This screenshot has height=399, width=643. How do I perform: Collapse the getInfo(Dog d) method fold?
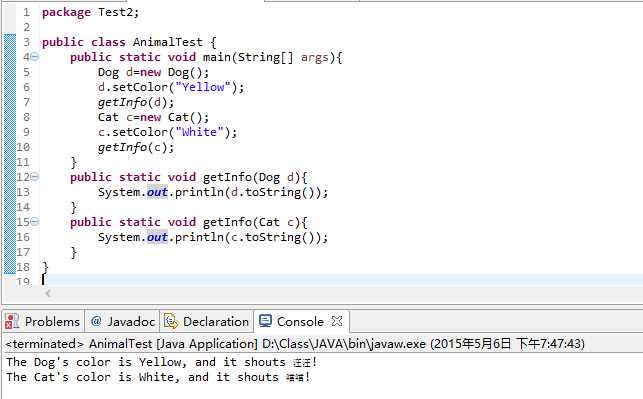point(35,177)
